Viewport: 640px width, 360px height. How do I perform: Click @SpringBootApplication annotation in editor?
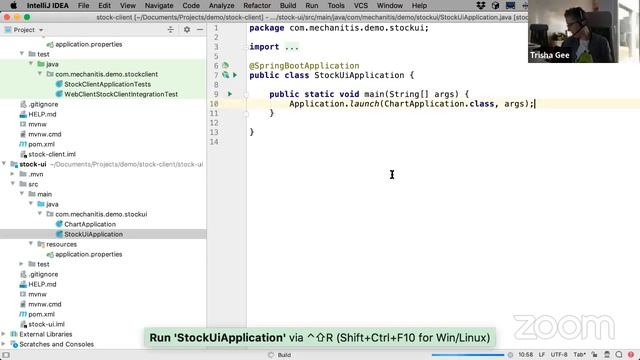tap(304, 66)
